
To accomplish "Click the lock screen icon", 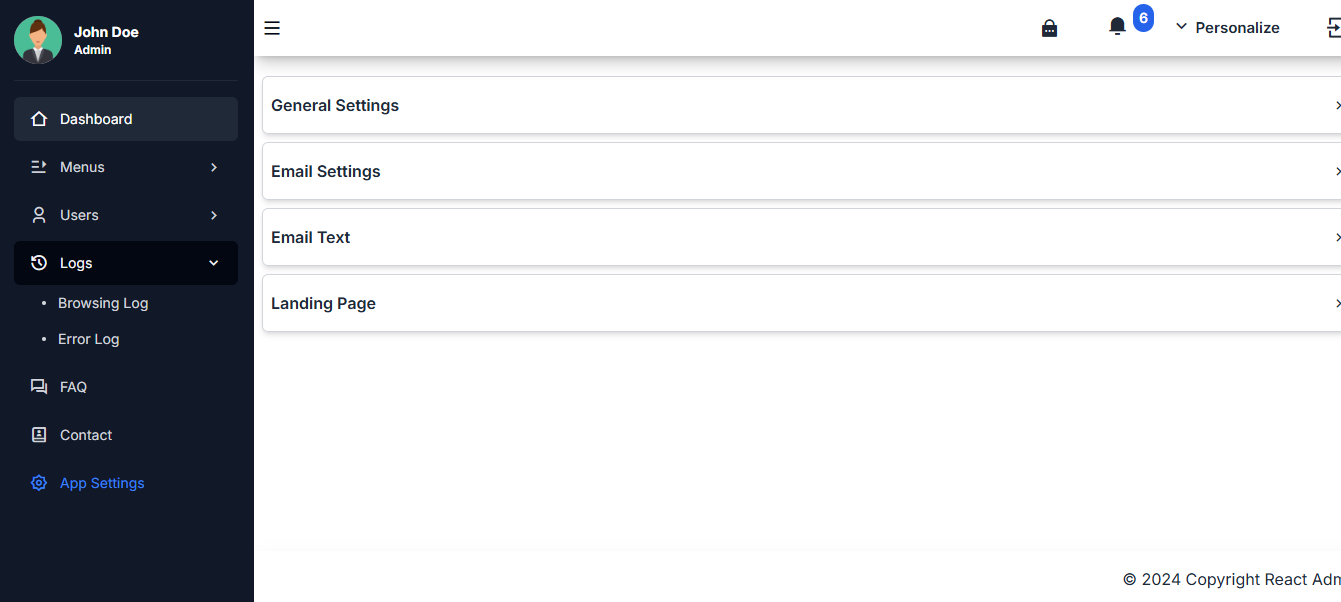I will tap(1049, 28).
